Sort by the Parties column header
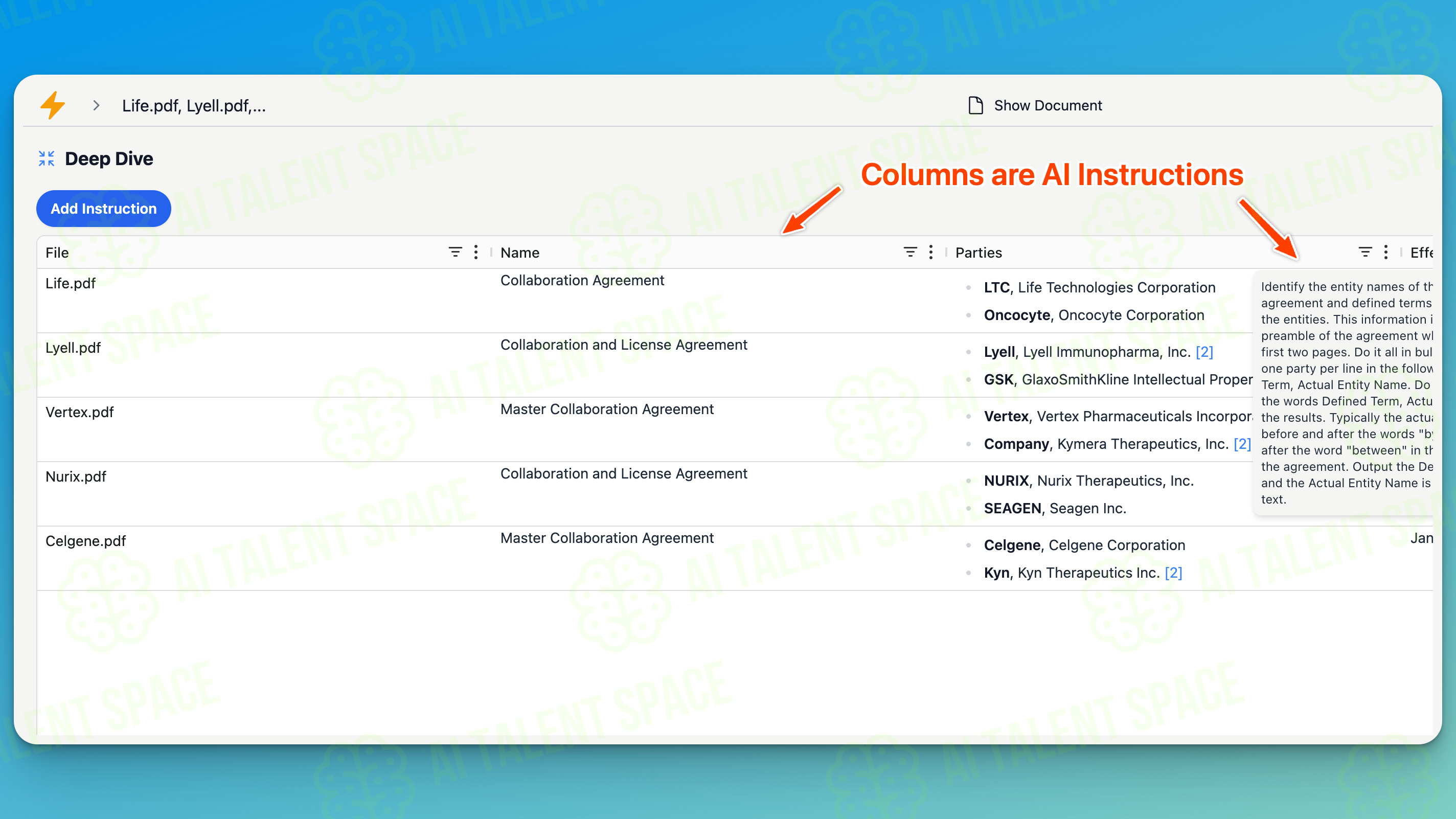The width and height of the screenshot is (1456, 819). pos(979,253)
